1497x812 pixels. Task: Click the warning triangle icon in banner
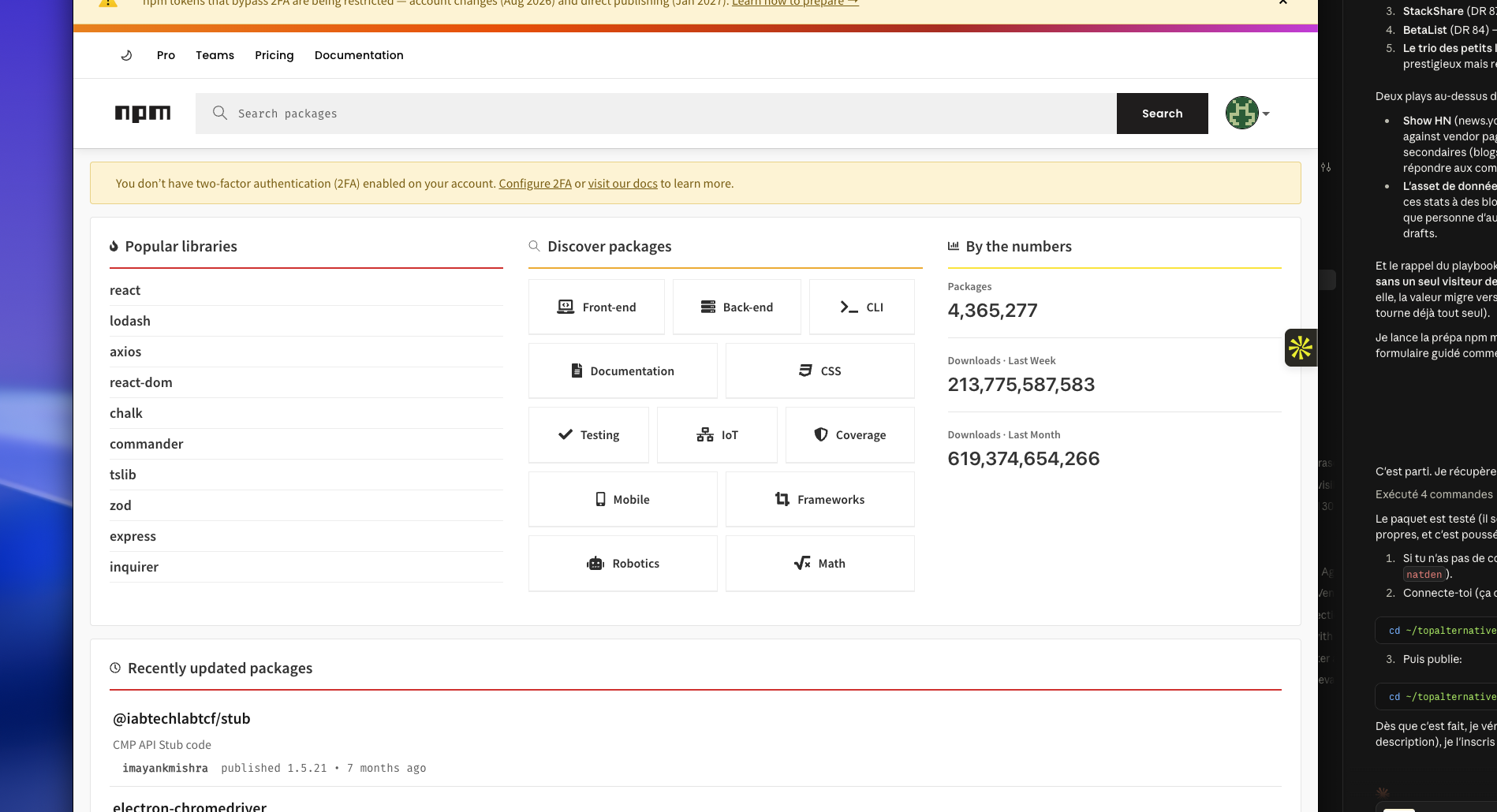coord(108,2)
